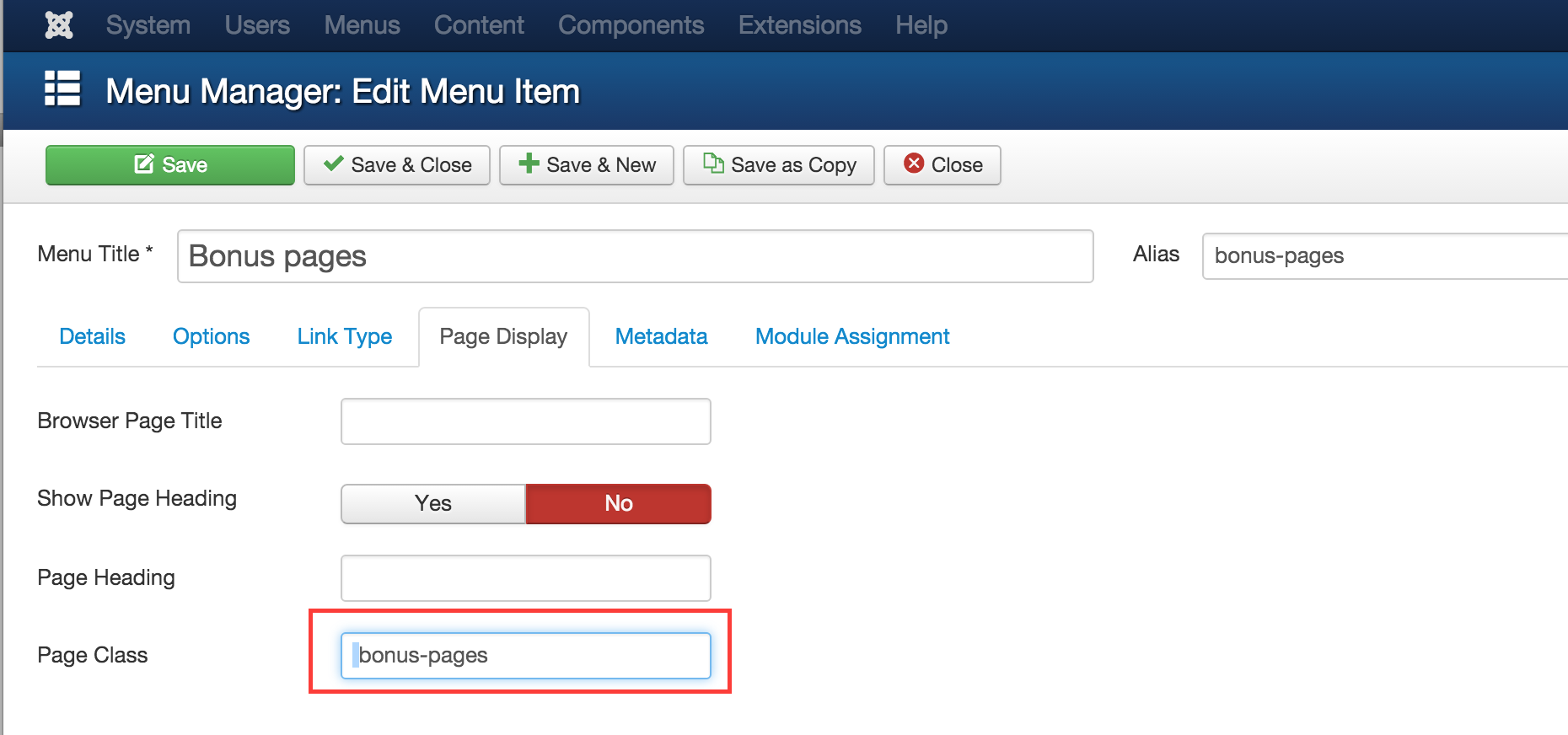Open the Content menu
The width and height of the screenshot is (1568, 735).
479,25
